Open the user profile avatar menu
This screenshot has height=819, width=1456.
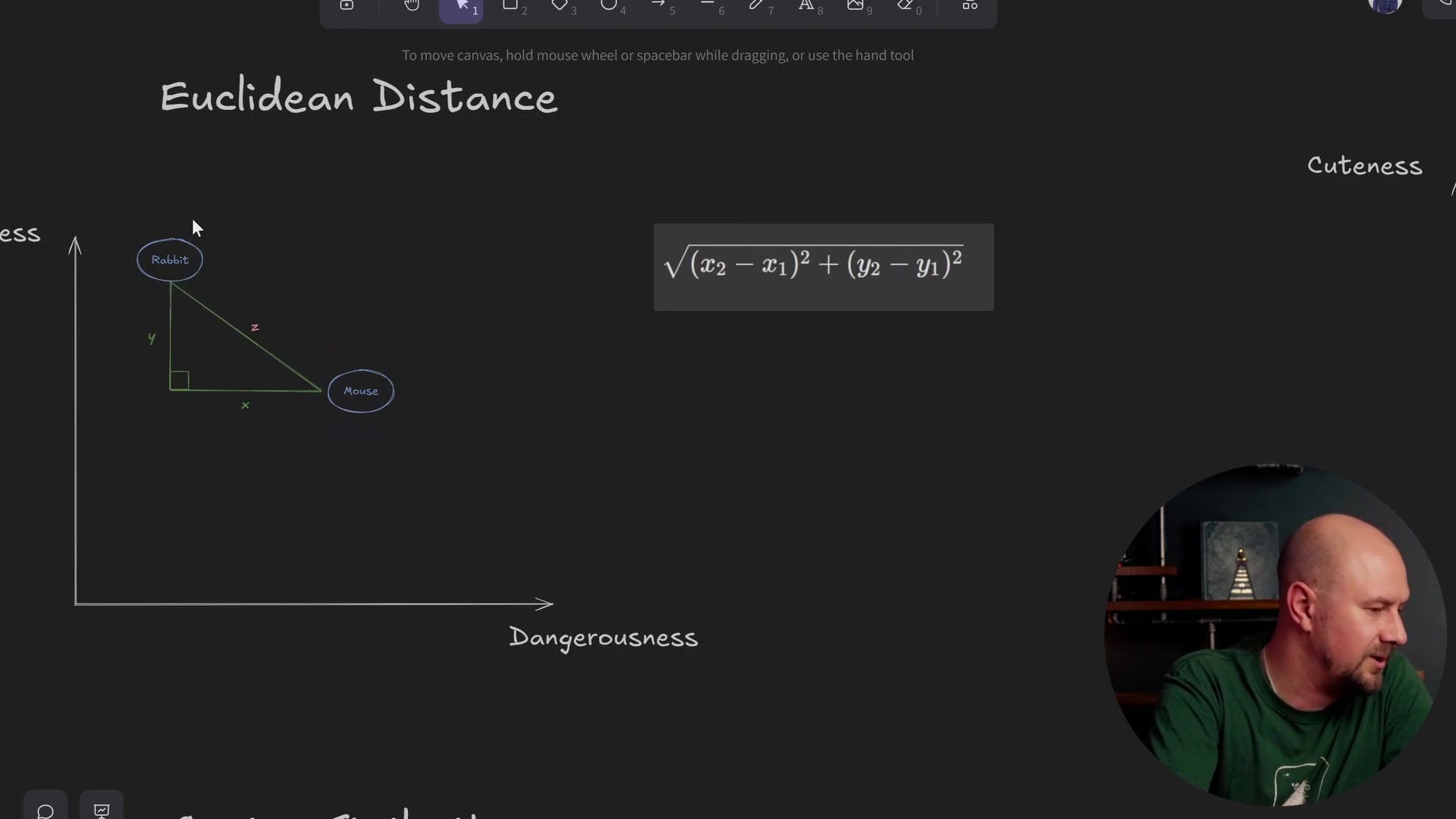click(1383, 6)
